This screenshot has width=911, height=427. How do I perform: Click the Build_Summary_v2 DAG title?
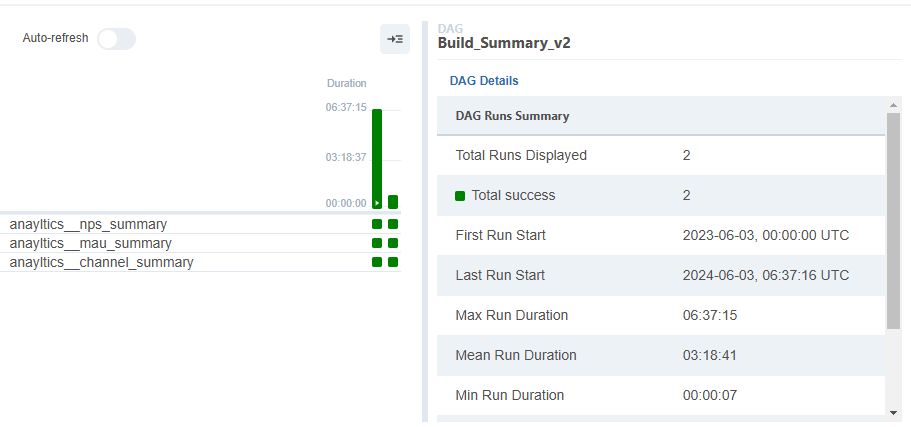pyautogui.click(x=504, y=44)
